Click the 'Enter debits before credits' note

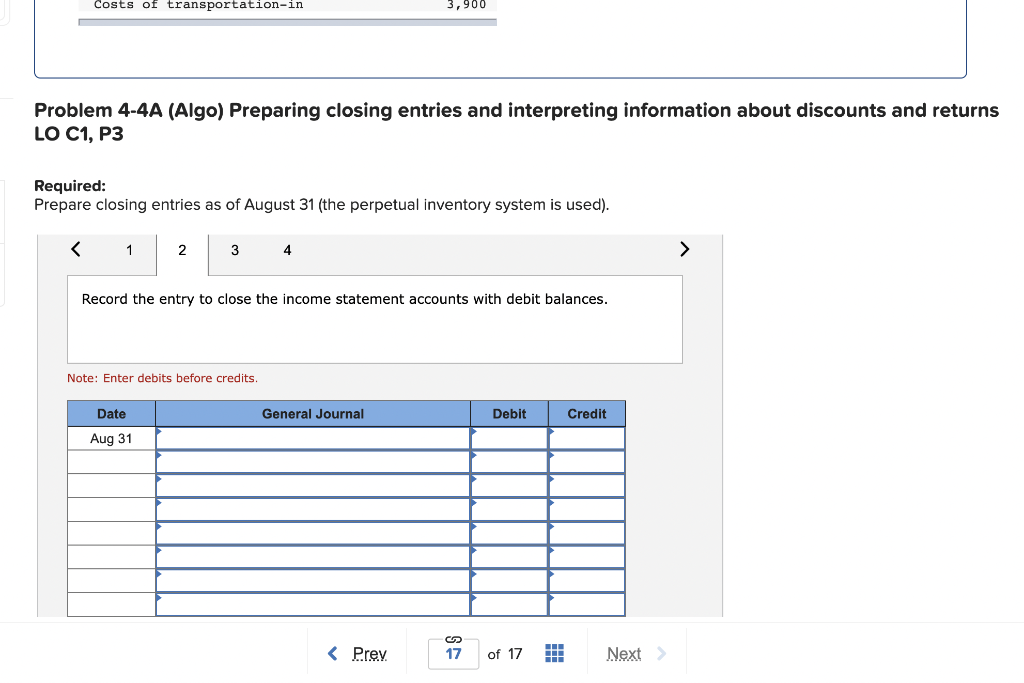click(163, 378)
